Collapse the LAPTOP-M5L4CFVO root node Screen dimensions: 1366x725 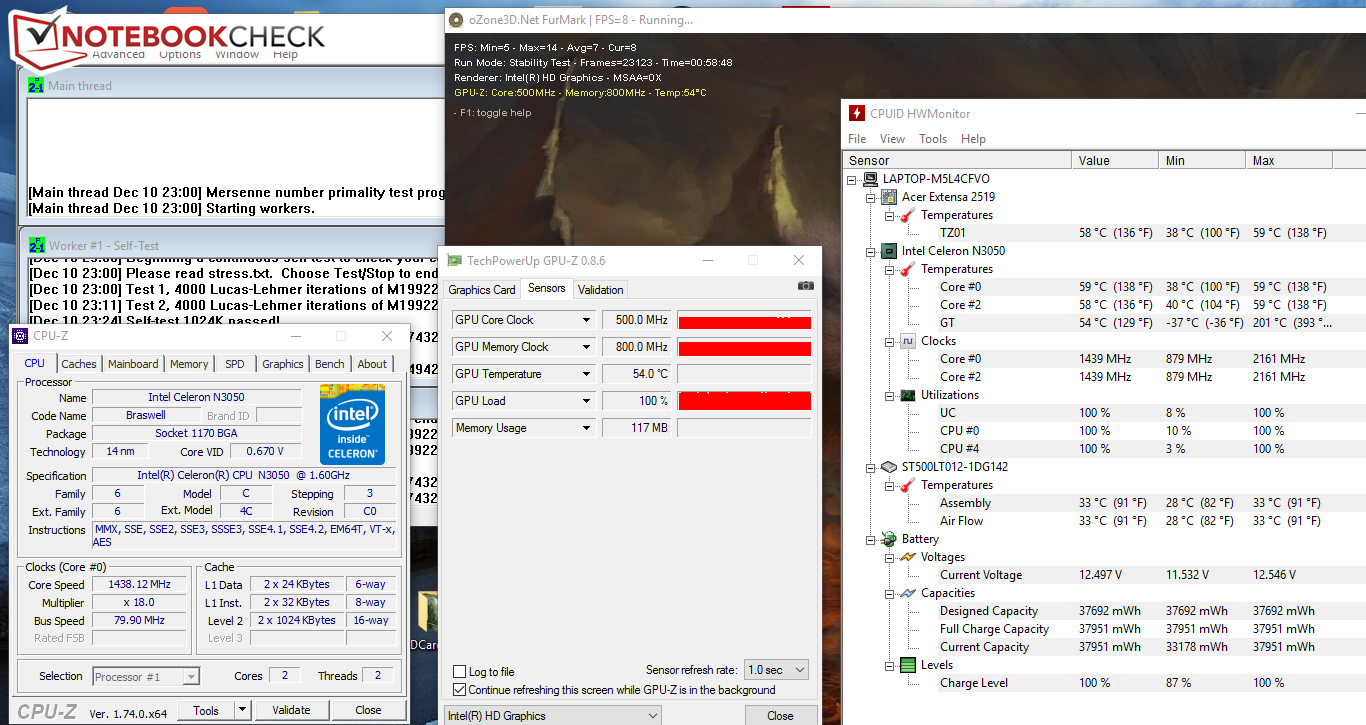coord(853,179)
